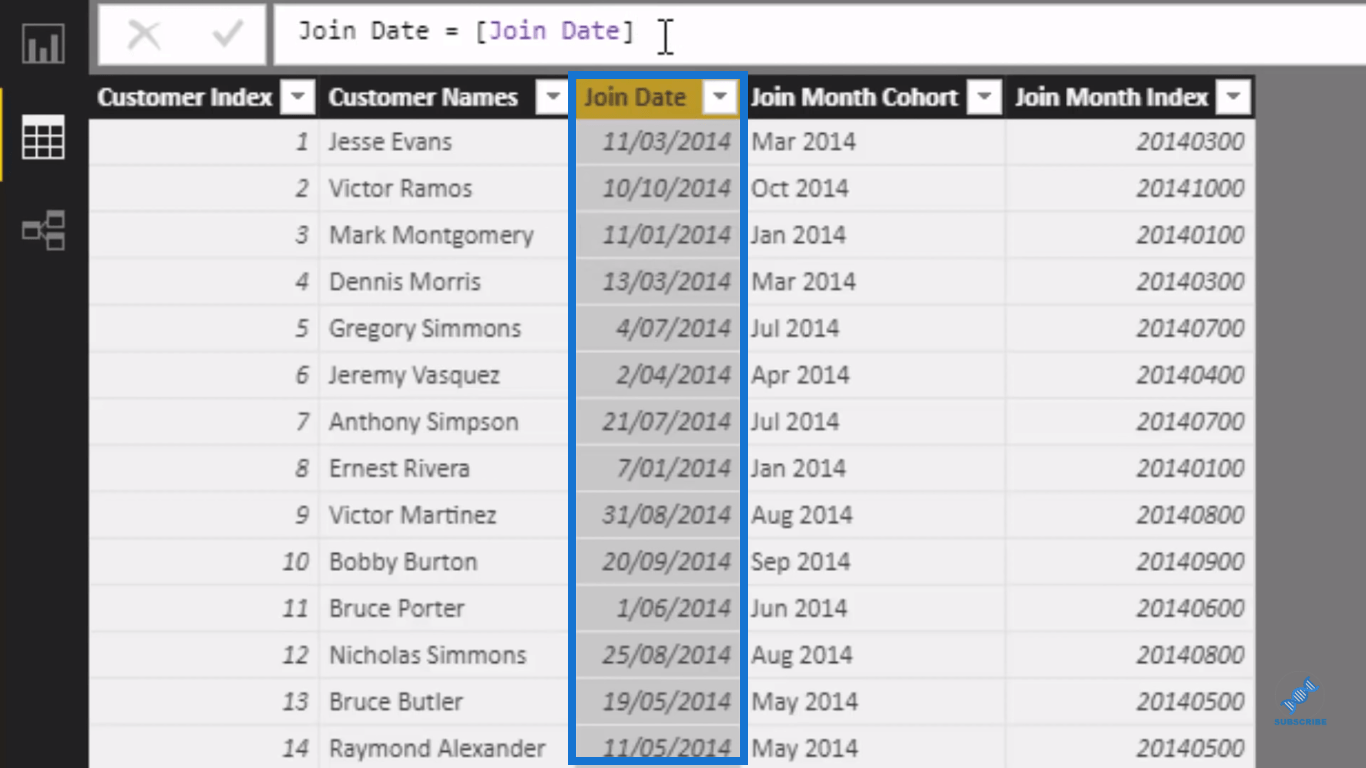The width and height of the screenshot is (1366, 768).
Task: Select the Dennis Morris name cell
Action: pyautogui.click(x=443, y=282)
